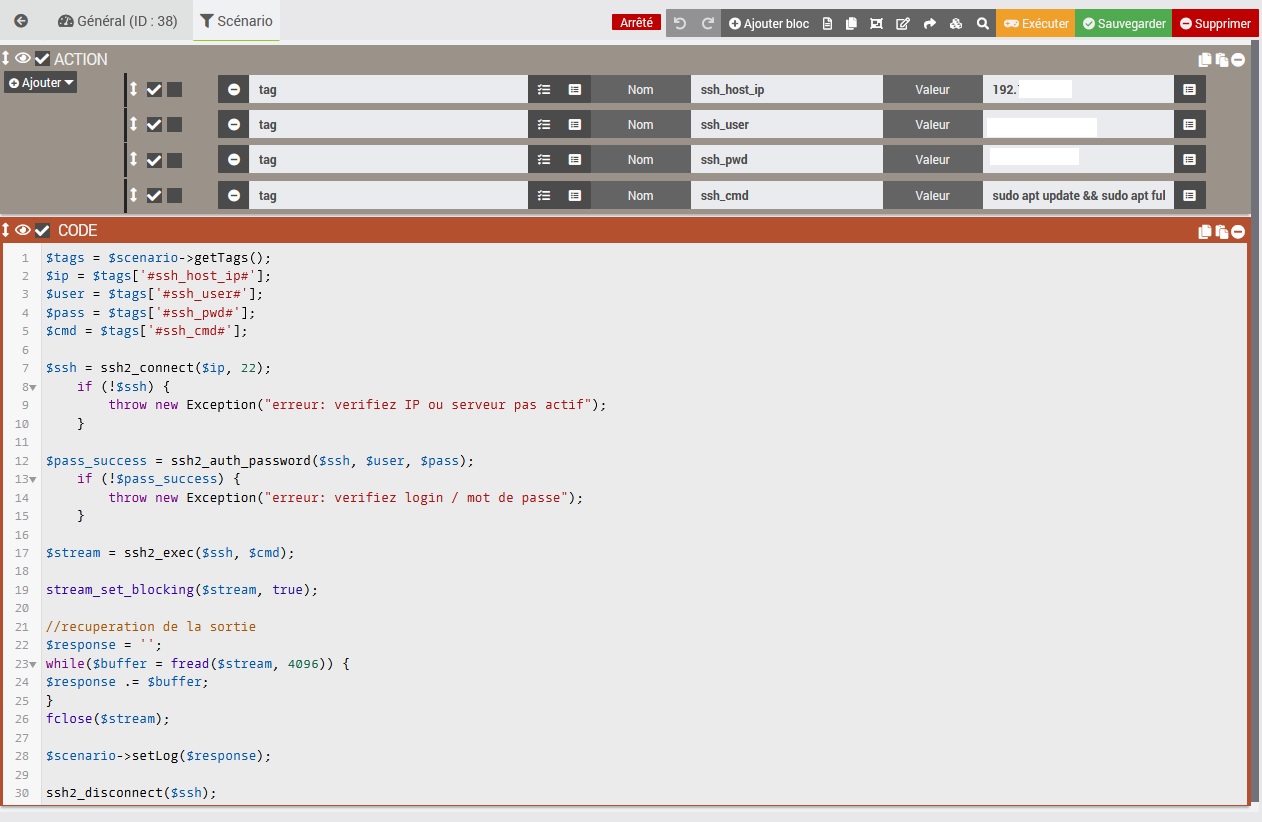Click the back arrow at top left
Screen dimensions: 1262x822
tap(21, 20)
